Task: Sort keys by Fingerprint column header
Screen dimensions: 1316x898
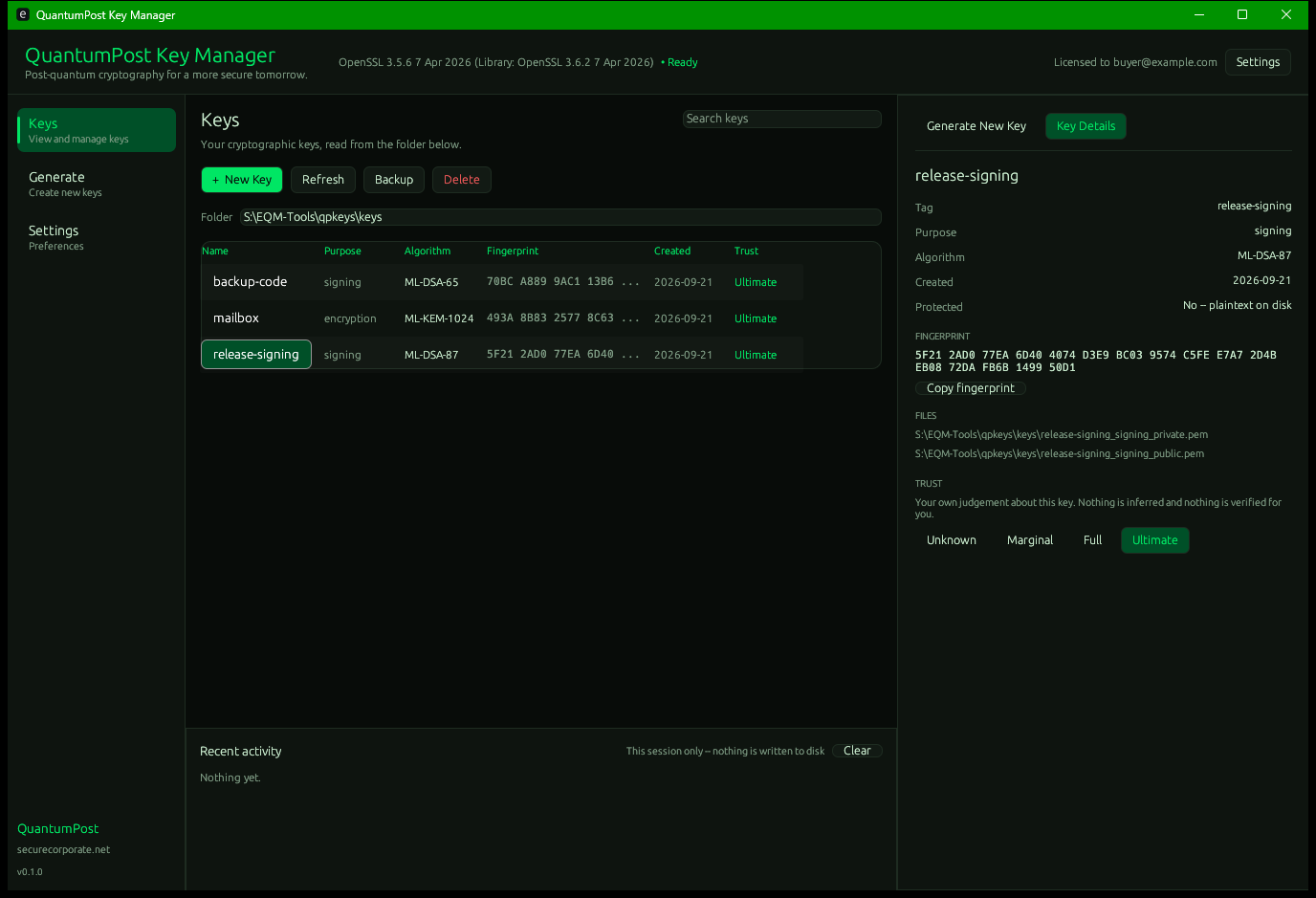Action: [513, 251]
